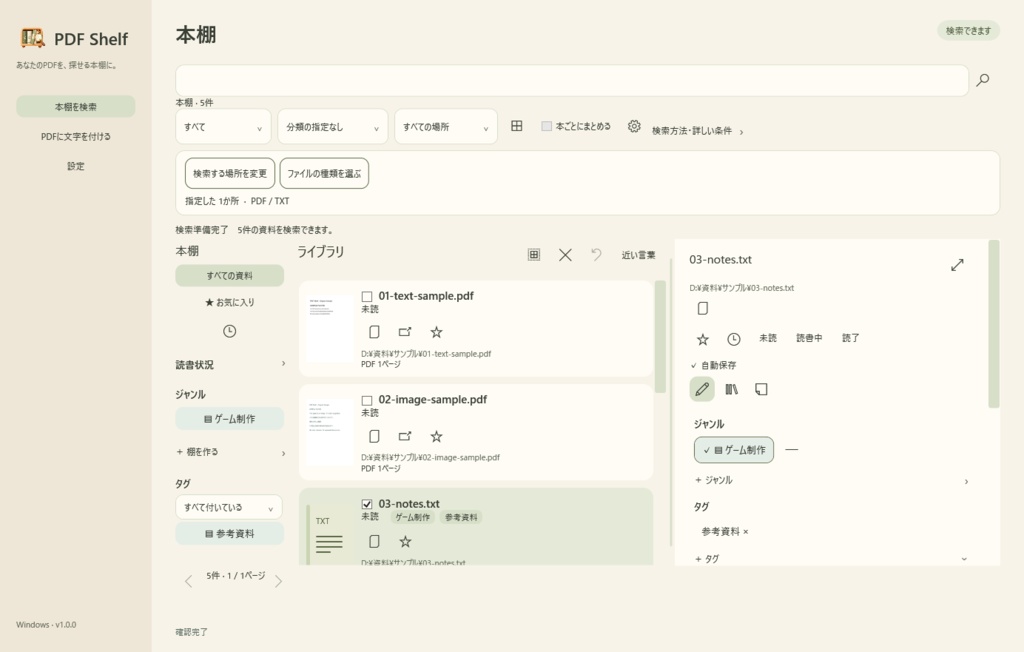The width and height of the screenshot is (1024, 652).
Task: Click the star in the detail panel
Action: 703,339
